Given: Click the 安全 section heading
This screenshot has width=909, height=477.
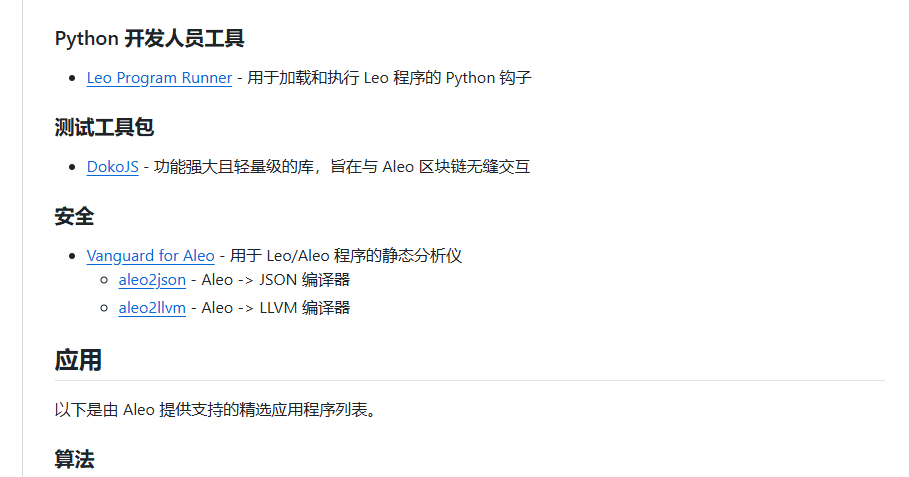Looking at the screenshot, I should [x=74, y=217].
